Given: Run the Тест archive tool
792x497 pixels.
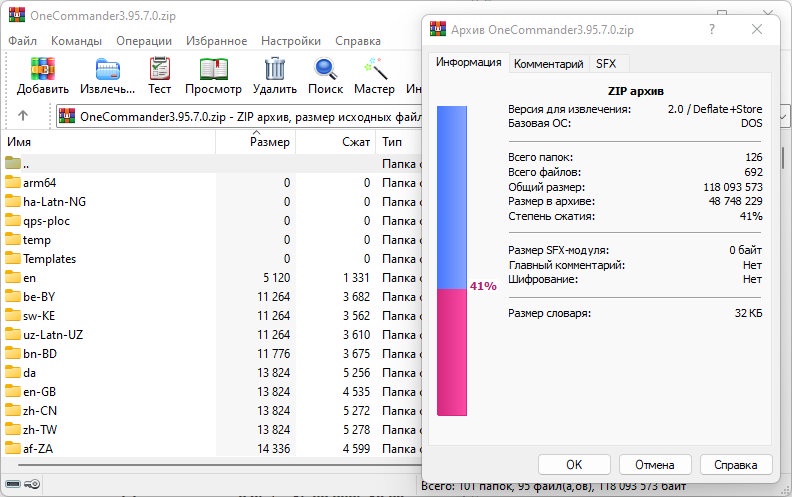Looking at the screenshot, I should point(160,70).
